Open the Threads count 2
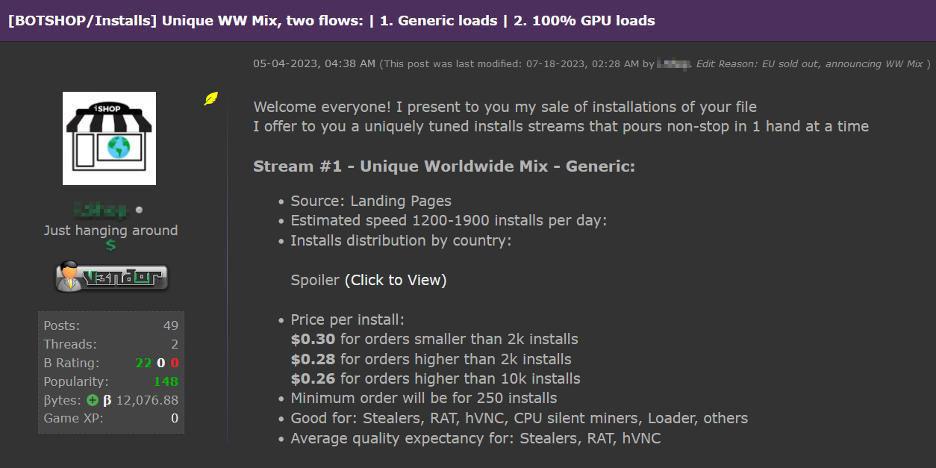Screen dimensions: 936x468 pos(174,344)
